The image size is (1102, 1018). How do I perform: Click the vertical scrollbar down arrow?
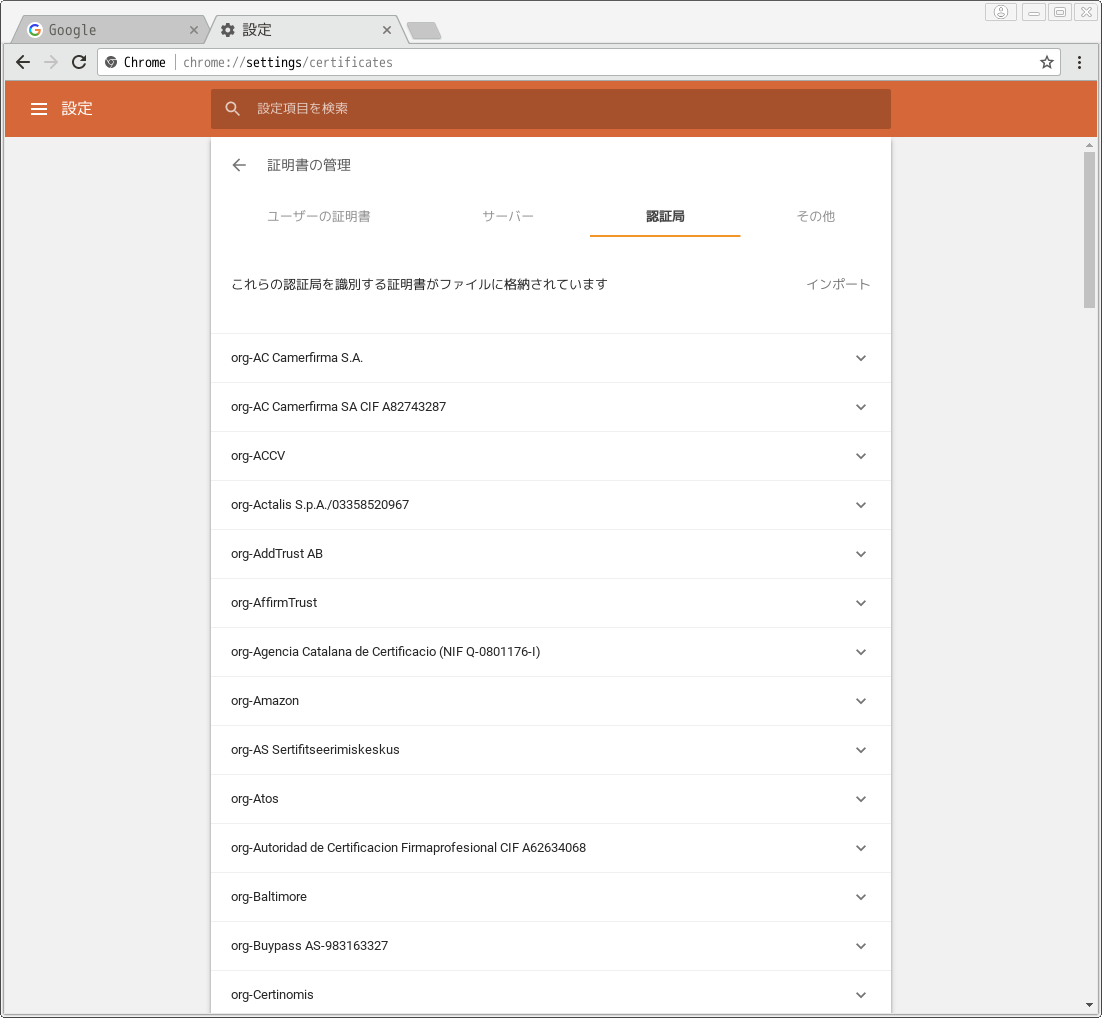(x=1089, y=1004)
